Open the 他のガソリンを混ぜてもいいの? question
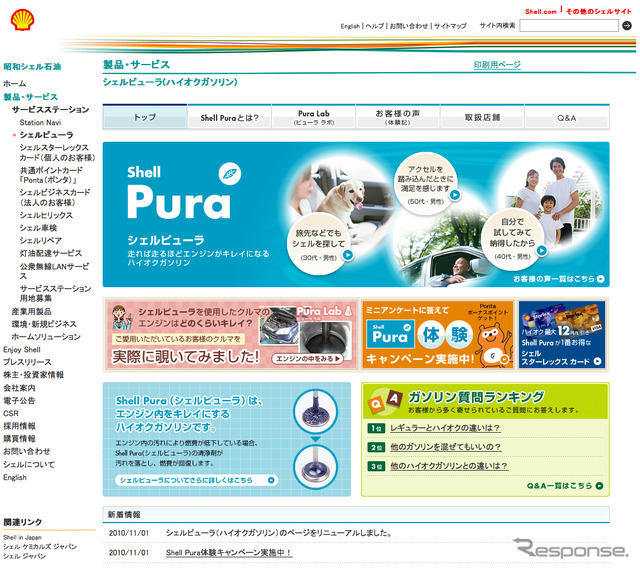 [445, 447]
